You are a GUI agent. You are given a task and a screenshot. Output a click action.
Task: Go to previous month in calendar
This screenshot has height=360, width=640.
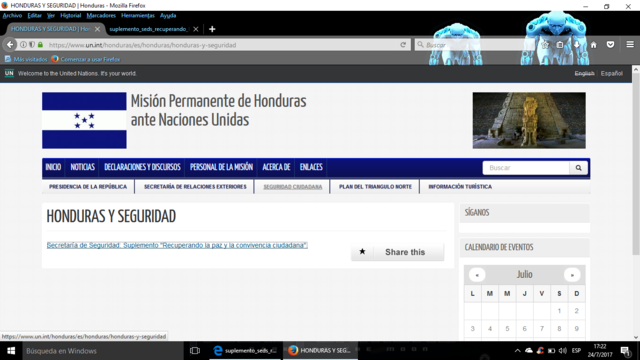click(x=477, y=275)
